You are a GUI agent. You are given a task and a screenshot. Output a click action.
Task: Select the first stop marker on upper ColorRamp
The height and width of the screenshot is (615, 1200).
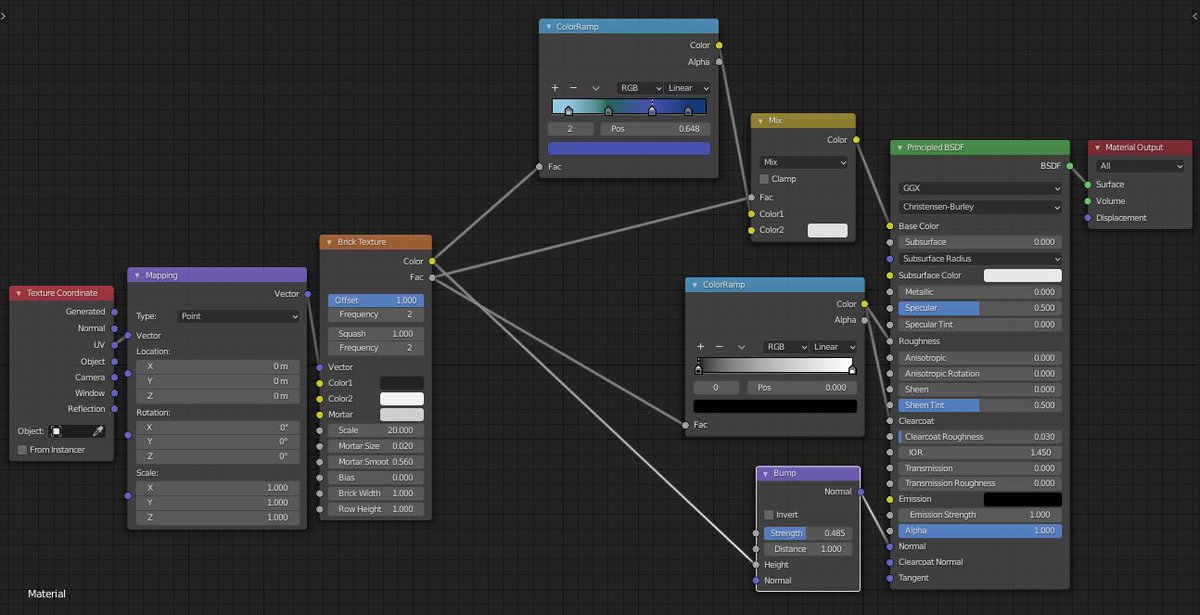569,111
